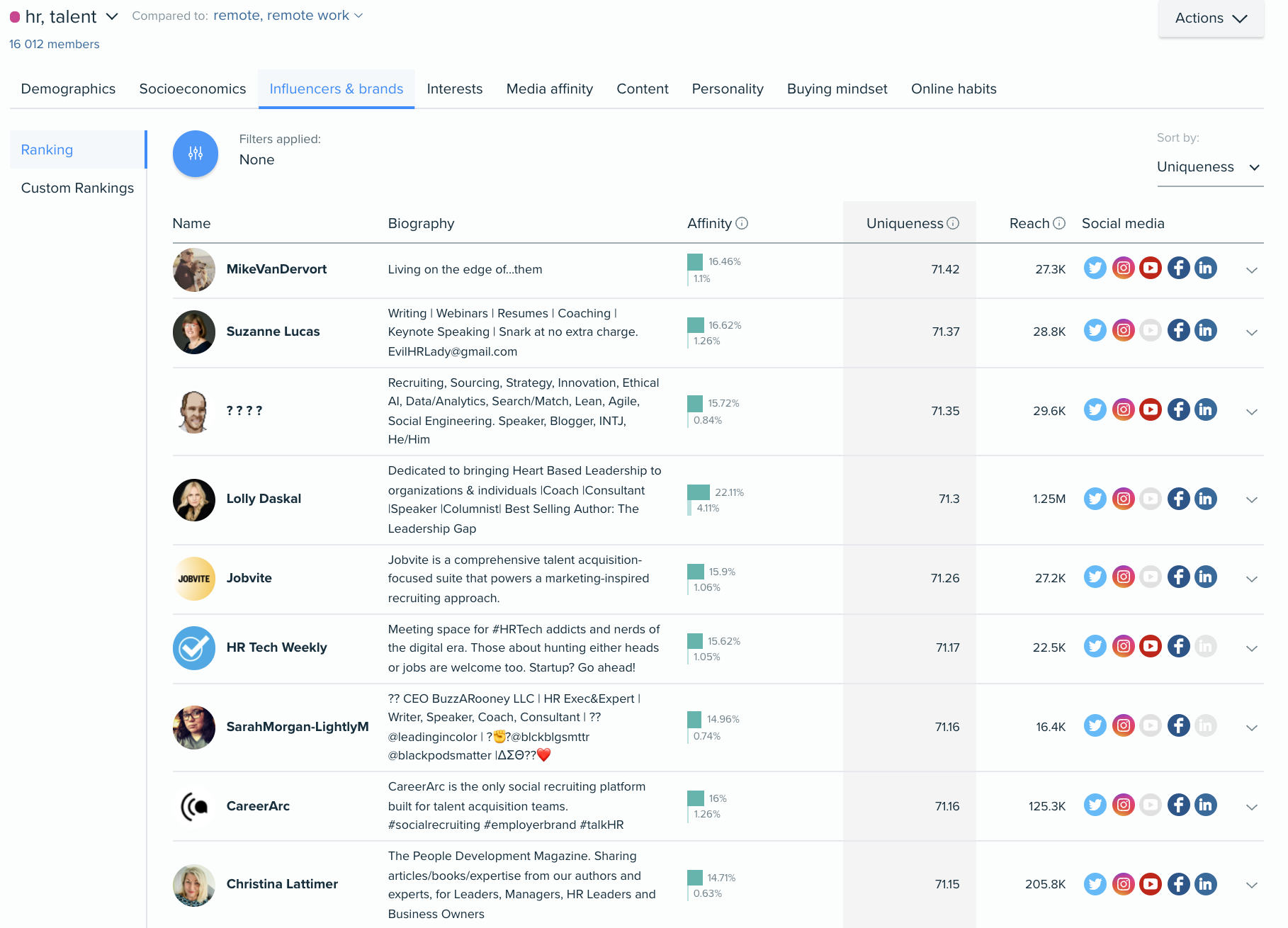Open Custom Rankings in the sidebar
The image size is (1288, 928).
[x=77, y=188]
